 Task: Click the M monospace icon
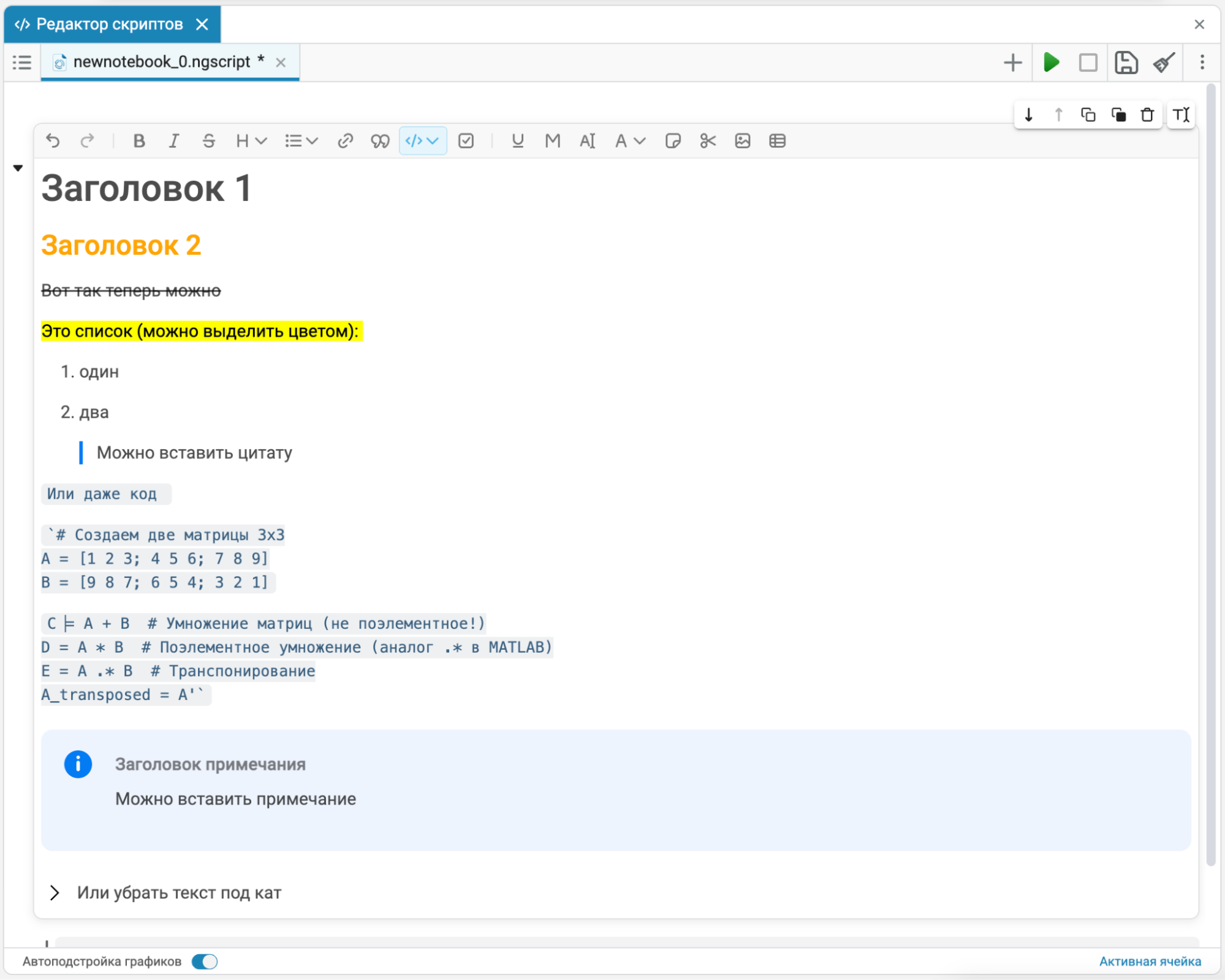pyautogui.click(x=553, y=141)
